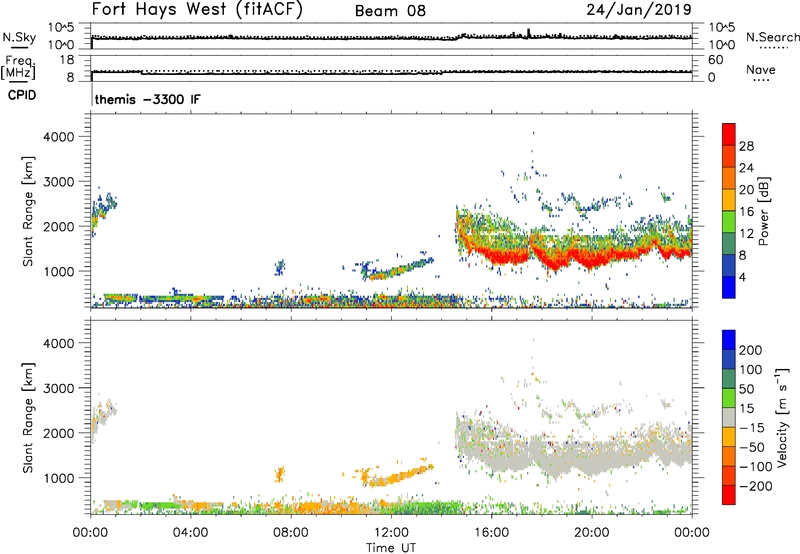Viewport: 800px width, 554px height.
Task: Select the "Beam 08" label
Action: pyautogui.click(x=390, y=11)
